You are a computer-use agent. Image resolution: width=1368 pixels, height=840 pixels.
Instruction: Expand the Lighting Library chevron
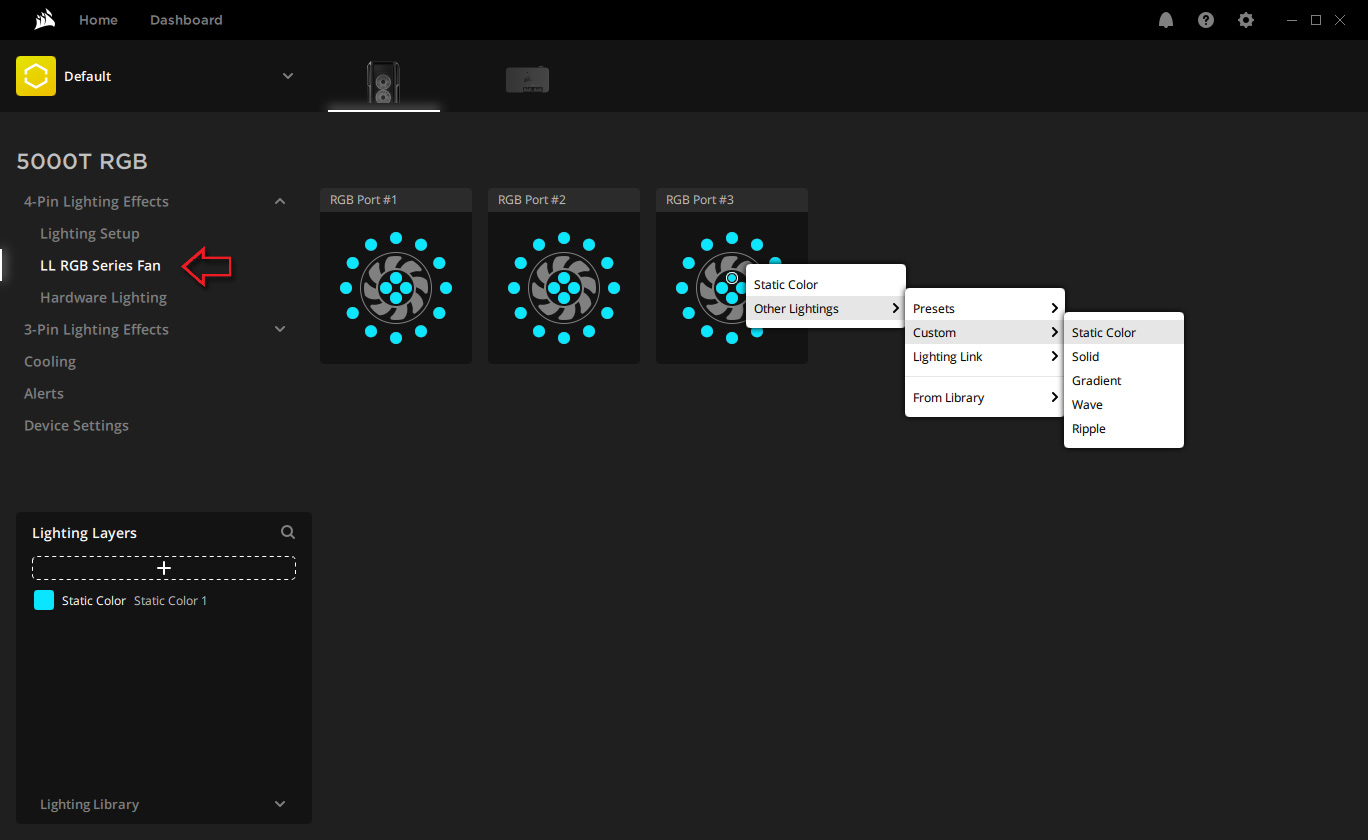280,804
